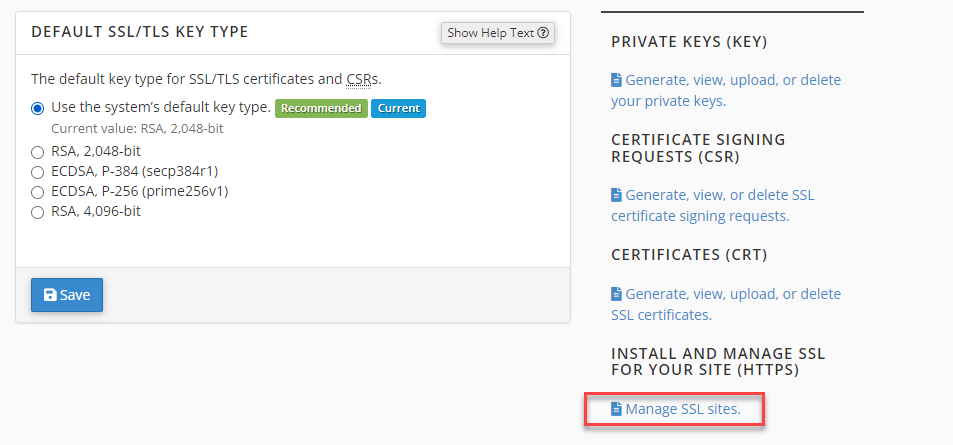This screenshot has width=953, height=445.
Task: Click the document icon beside private keys link
Action: coord(617,80)
